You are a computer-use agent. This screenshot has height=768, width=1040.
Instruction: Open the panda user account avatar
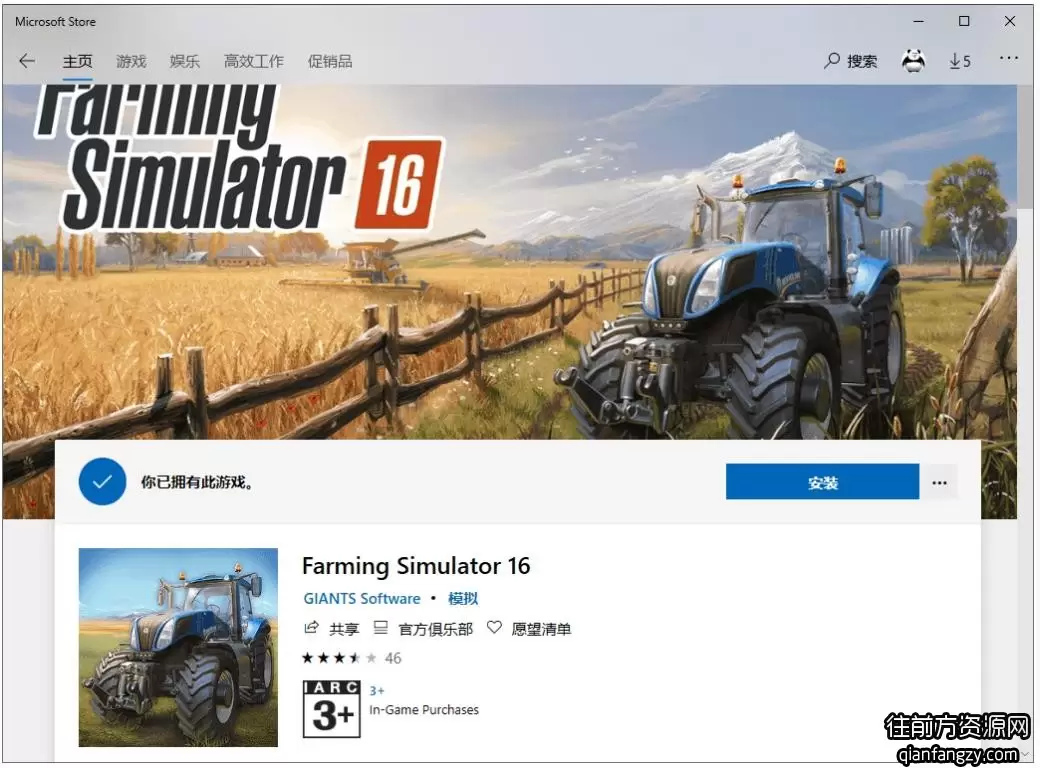coord(913,61)
